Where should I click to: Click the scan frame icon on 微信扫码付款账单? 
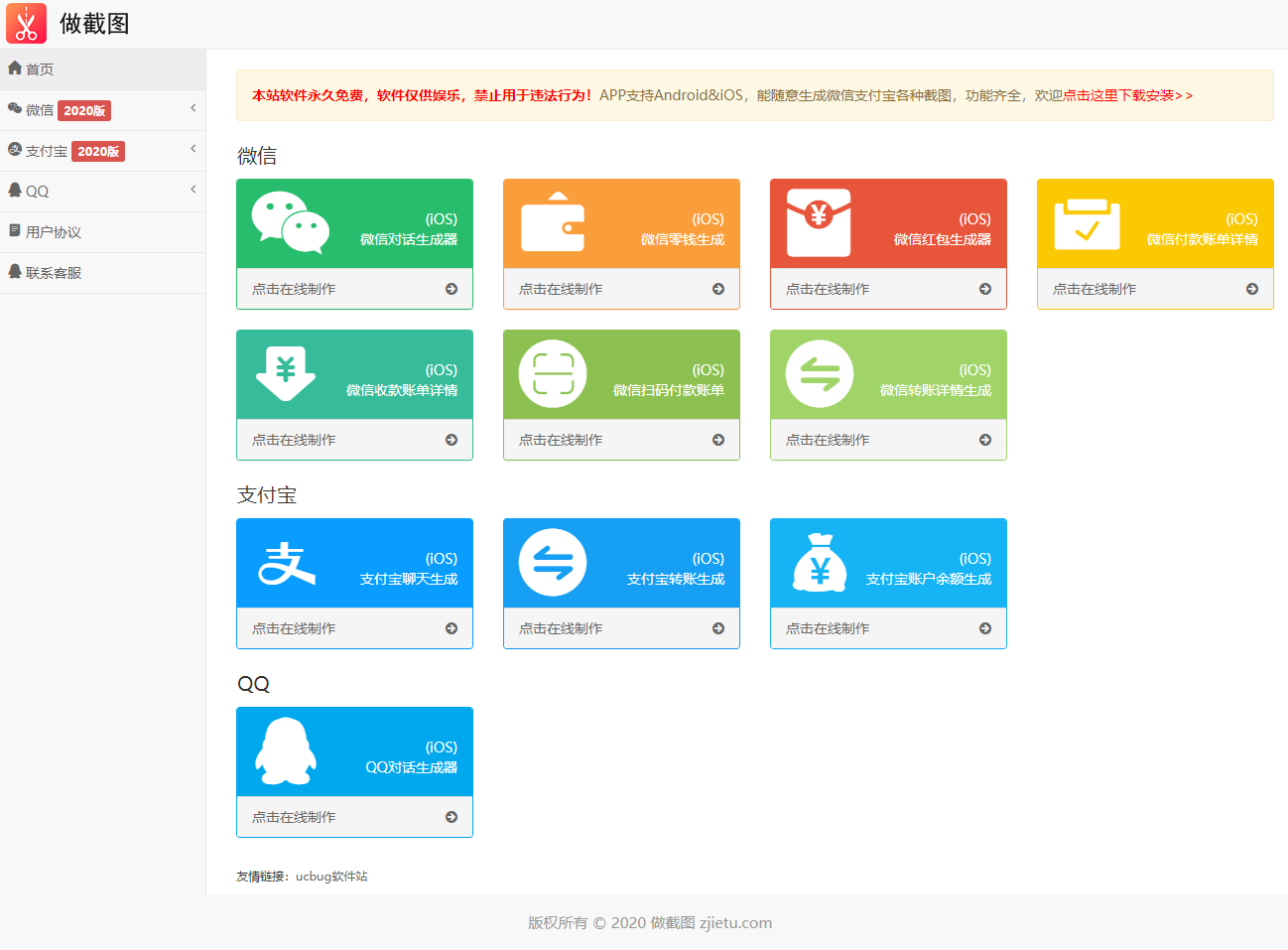pyautogui.click(x=553, y=374)
